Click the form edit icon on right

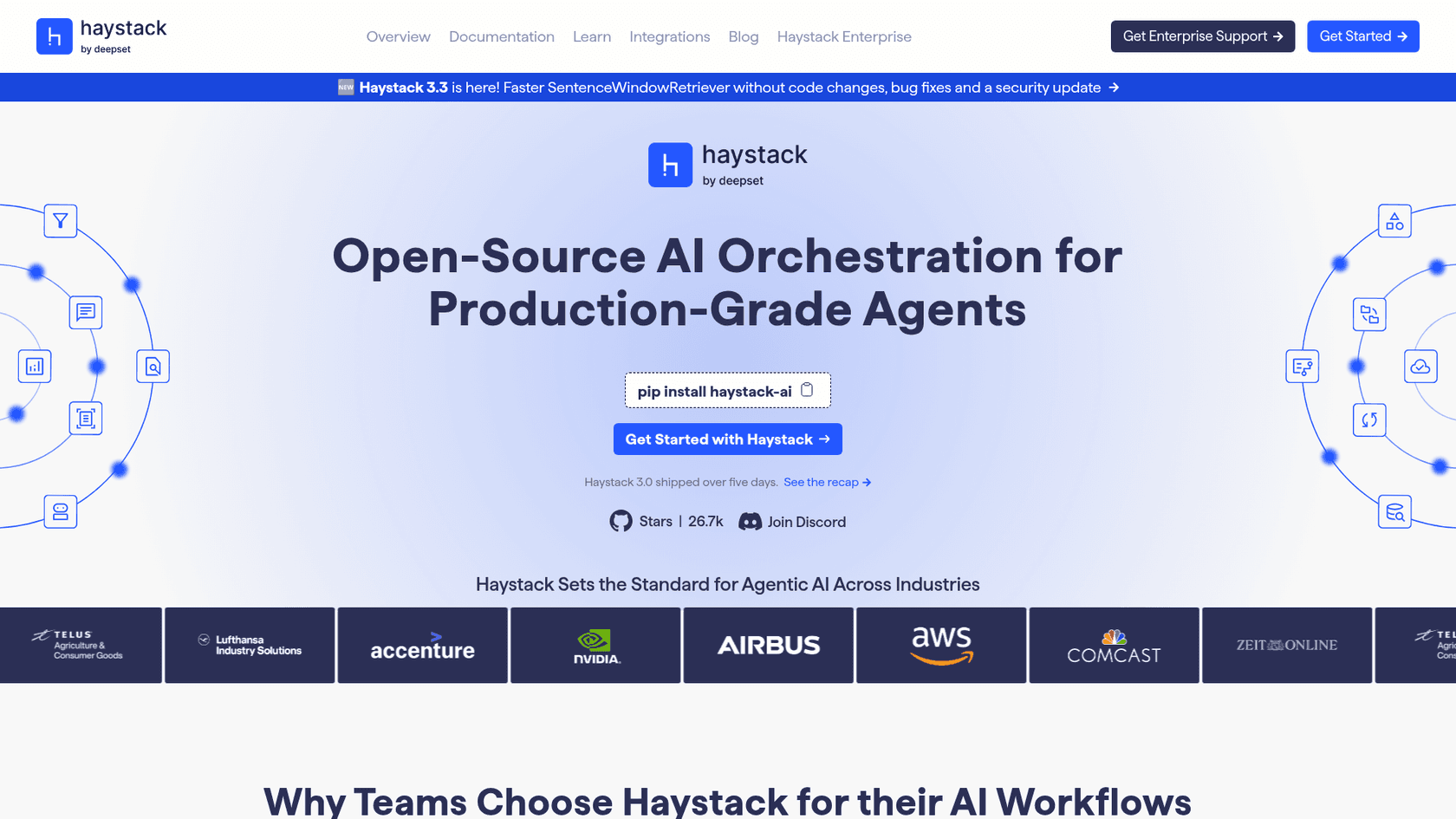1302,367
